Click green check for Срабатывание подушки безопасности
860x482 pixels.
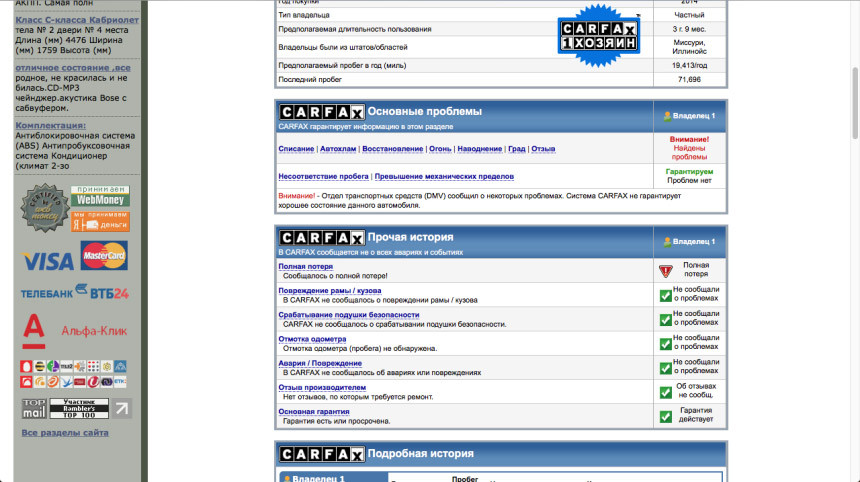tap(665, 320)
